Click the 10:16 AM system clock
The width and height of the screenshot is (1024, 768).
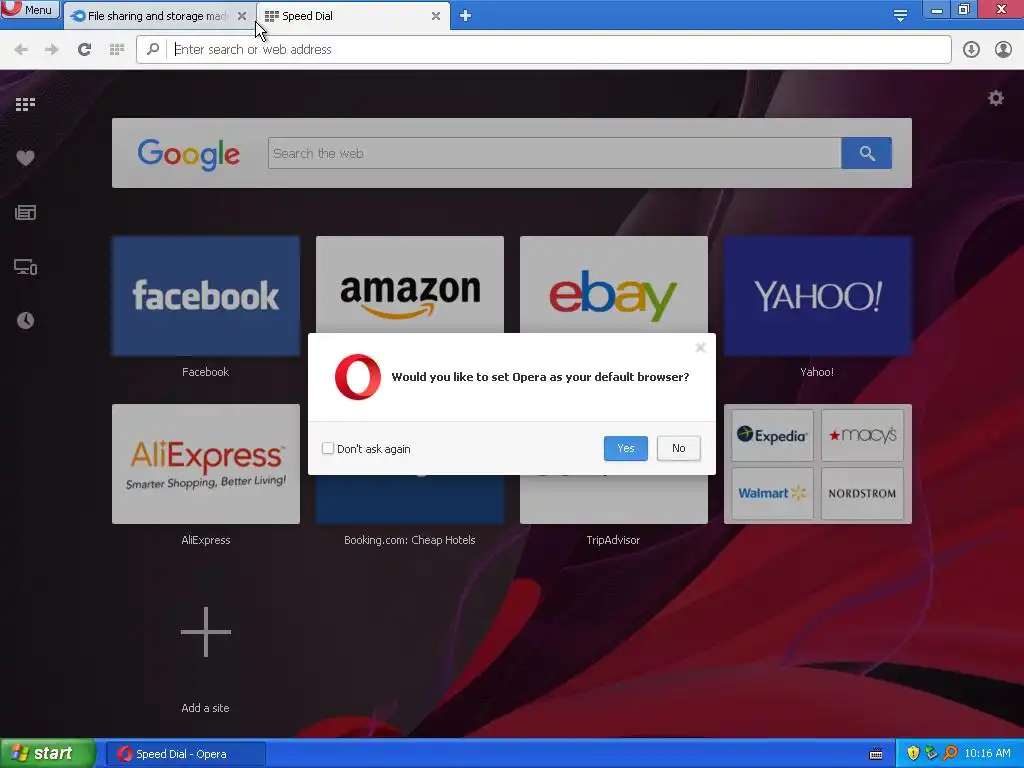click(987, 754)
